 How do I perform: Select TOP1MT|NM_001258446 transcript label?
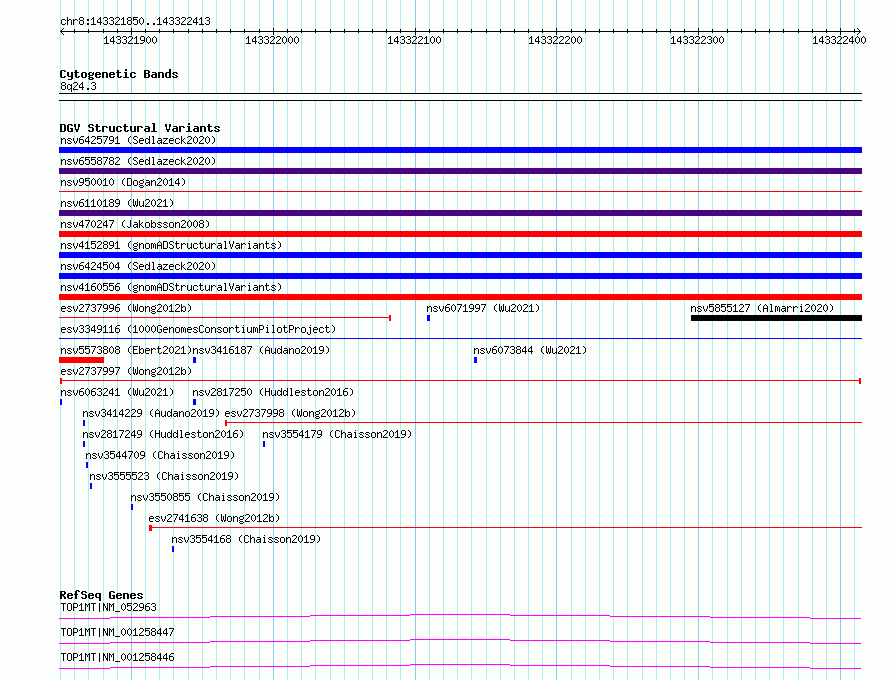click(117, 657)
